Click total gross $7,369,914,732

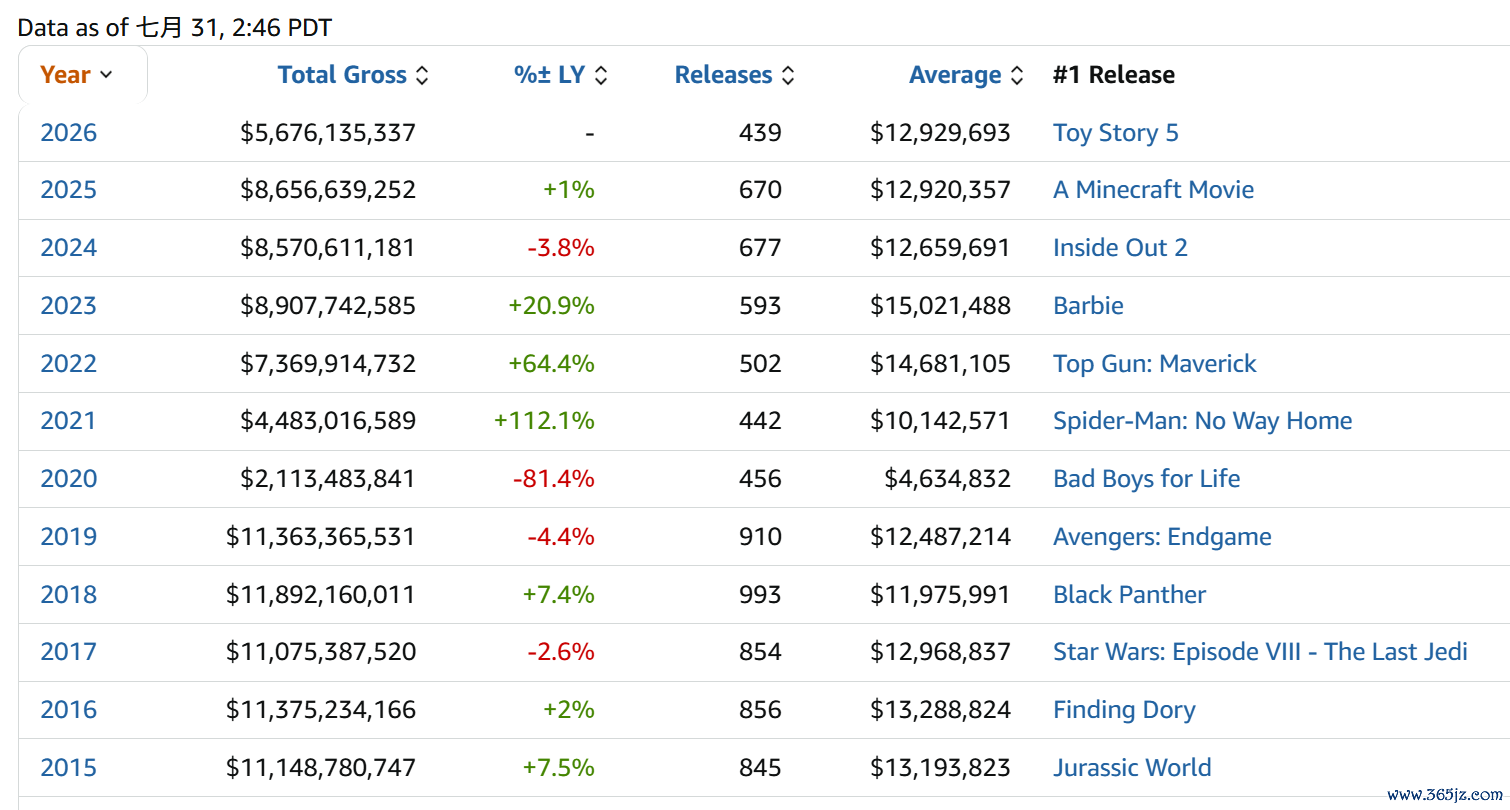(328, 364)
